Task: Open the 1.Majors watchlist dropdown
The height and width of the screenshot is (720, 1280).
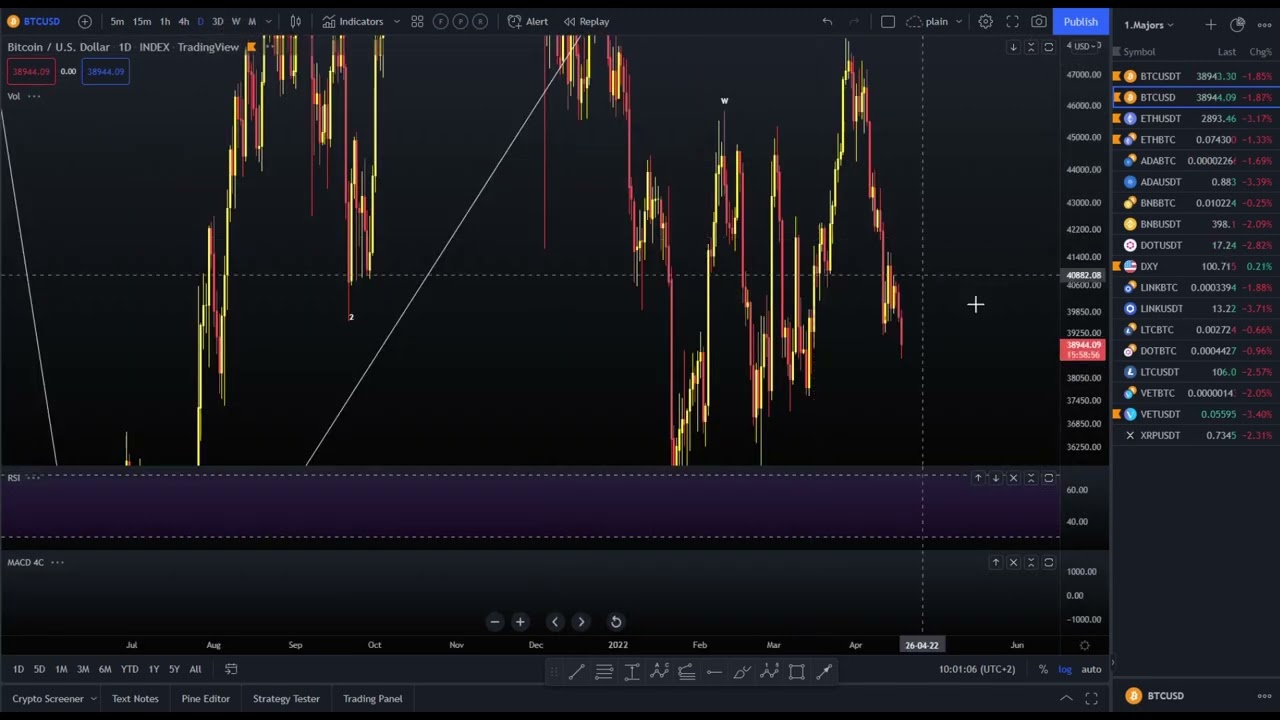Action: point(1149,25)
